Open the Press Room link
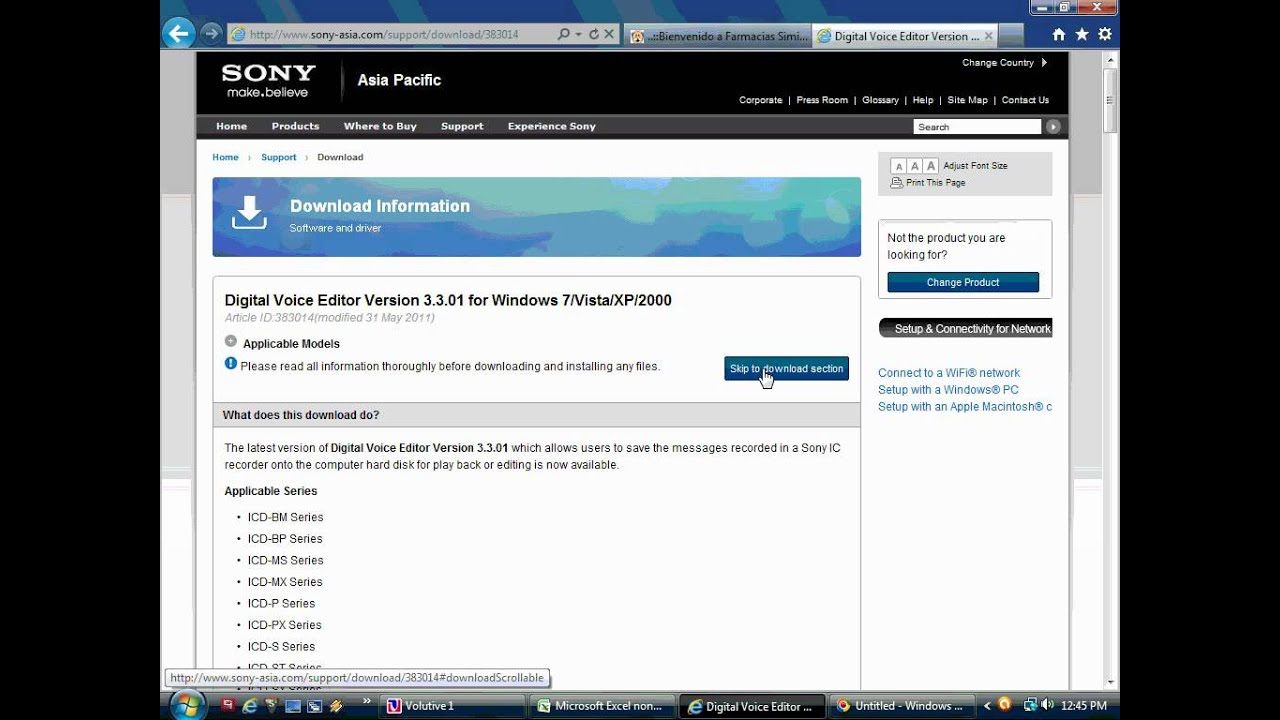This screenshot has height=720, width=1280. [x=822, y=100]
